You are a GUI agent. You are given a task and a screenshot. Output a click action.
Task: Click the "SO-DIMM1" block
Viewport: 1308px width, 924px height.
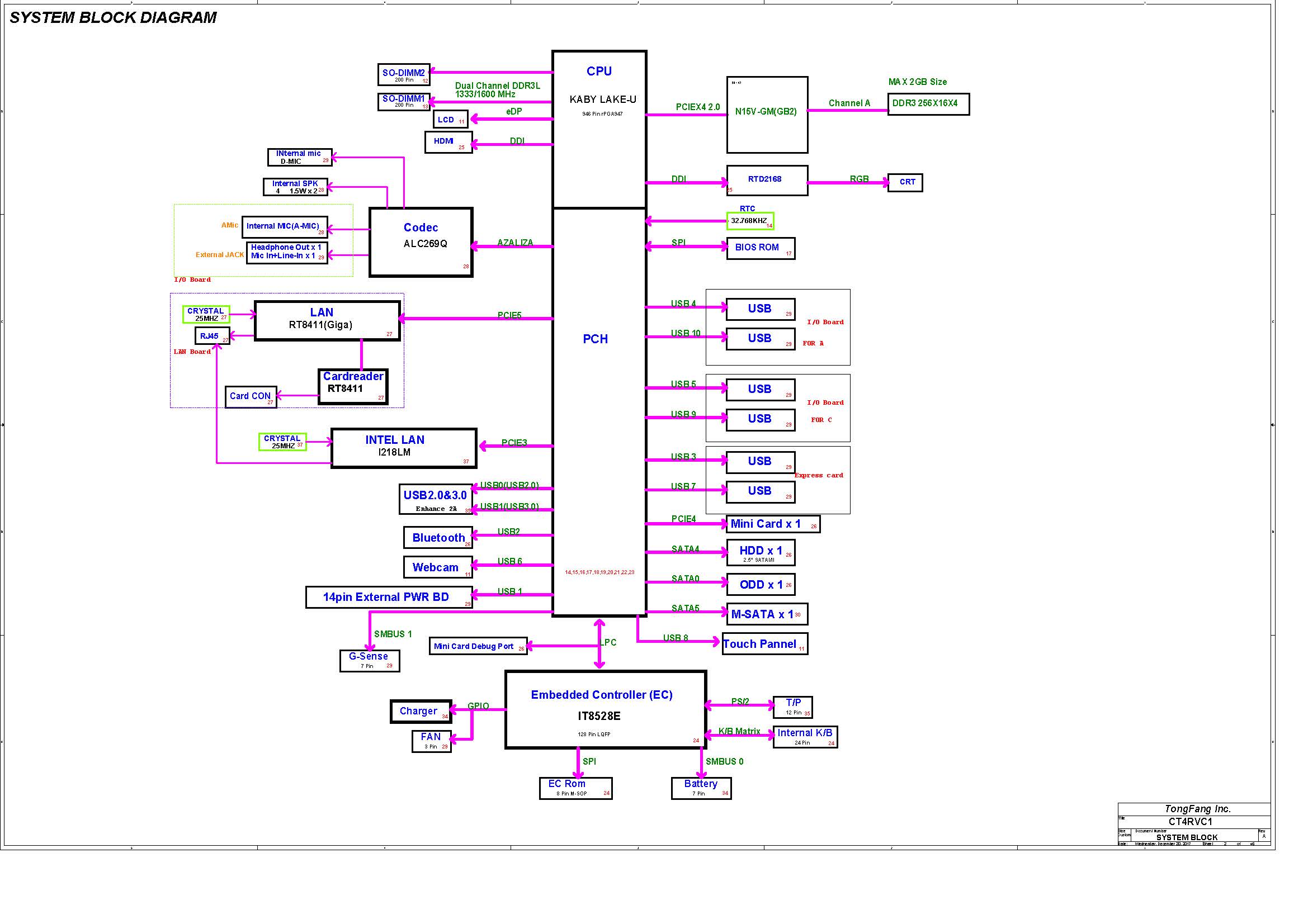coord(404,101)
